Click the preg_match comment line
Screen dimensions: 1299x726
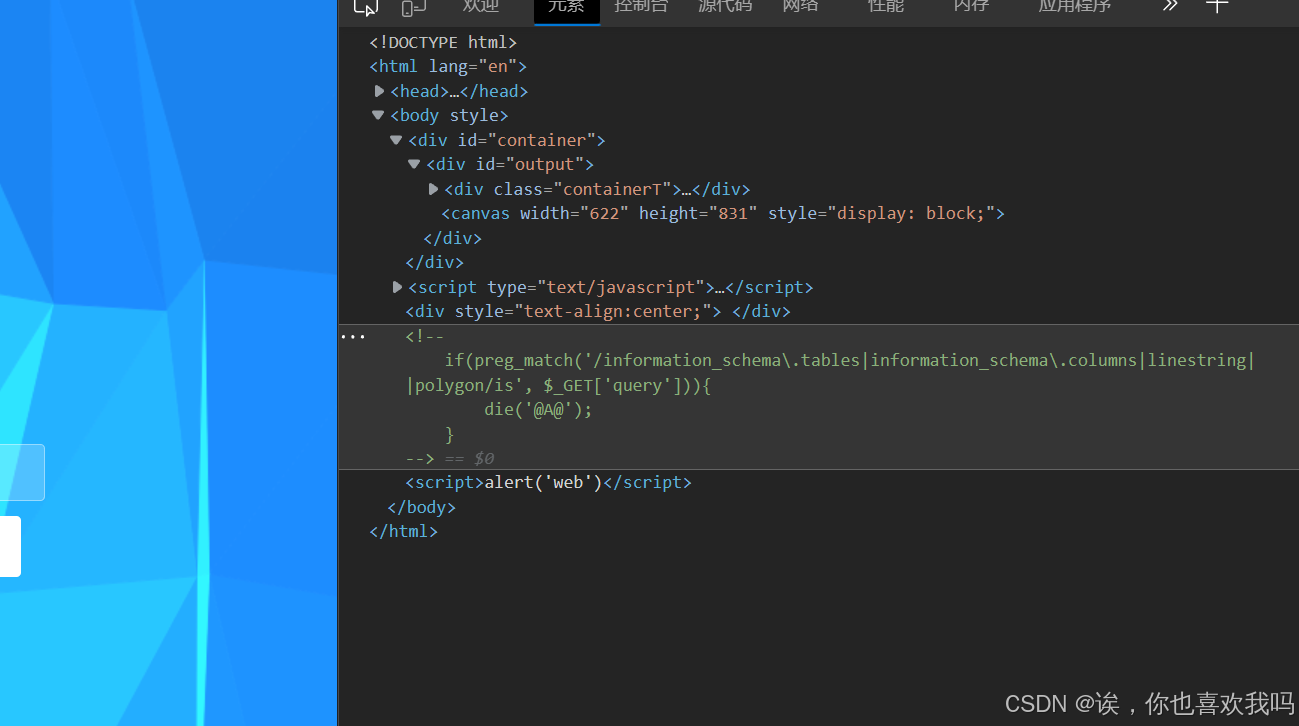pyautogui.click(x=849, y=360)
